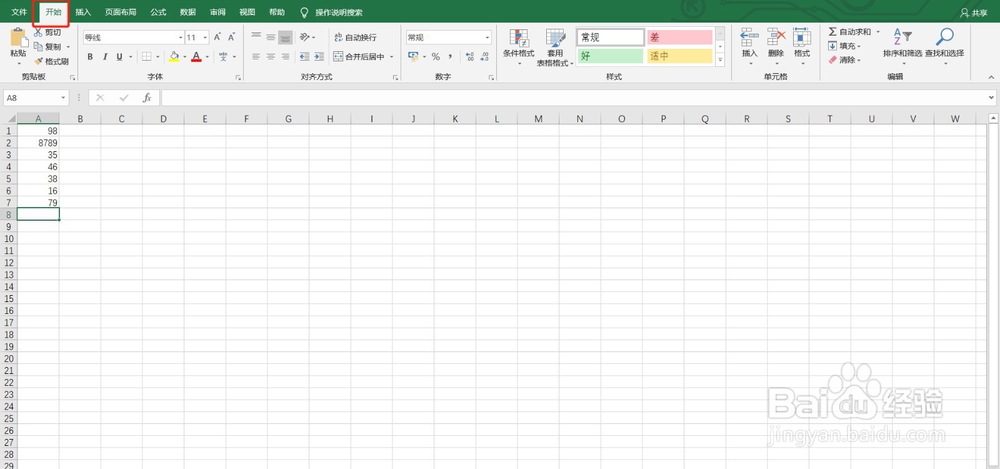Toggle underline formatting (U)
The image size is (1000, 469).
tap(119, 57)
